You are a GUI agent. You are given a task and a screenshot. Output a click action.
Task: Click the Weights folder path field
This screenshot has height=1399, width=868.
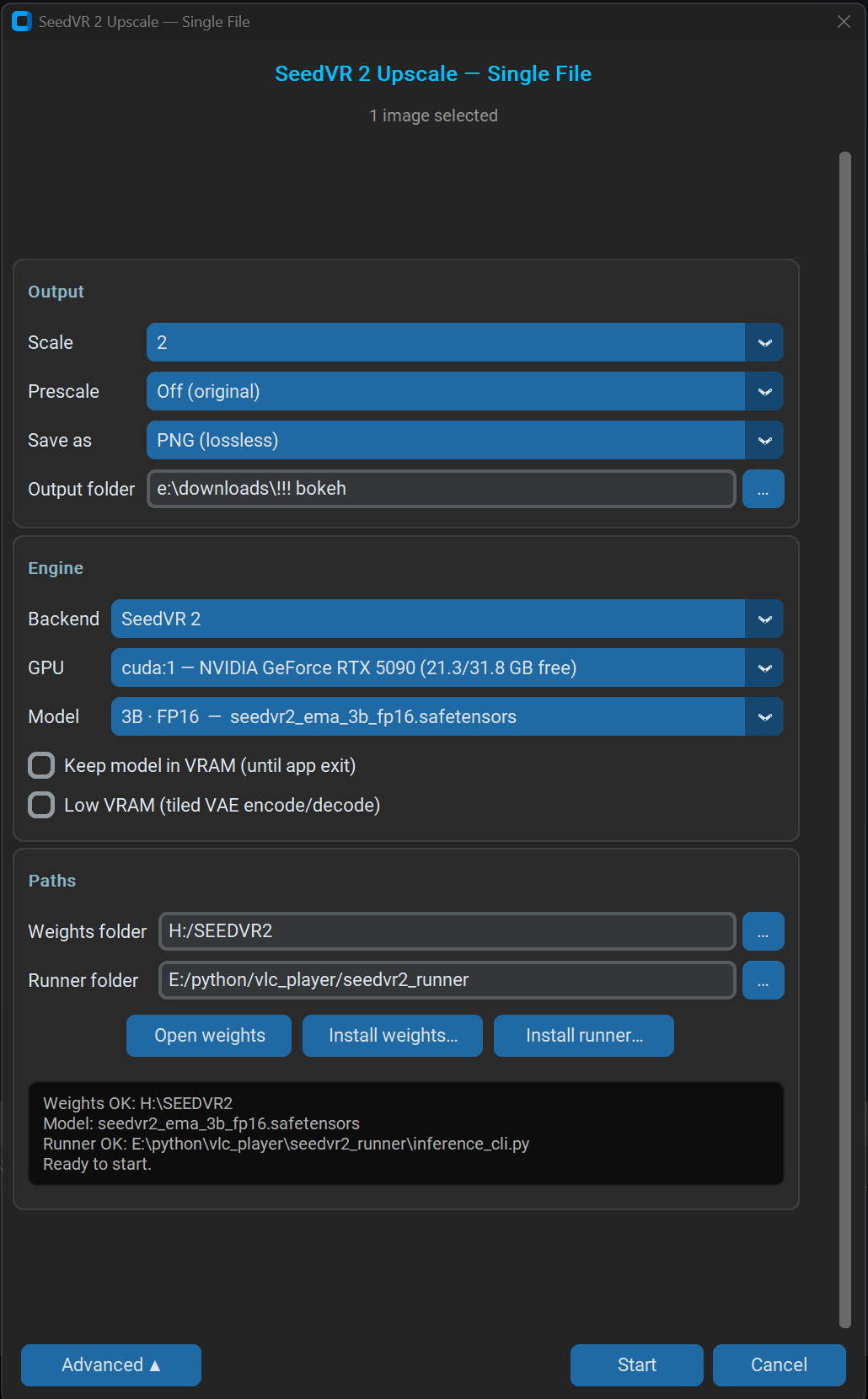pos(447,931)
